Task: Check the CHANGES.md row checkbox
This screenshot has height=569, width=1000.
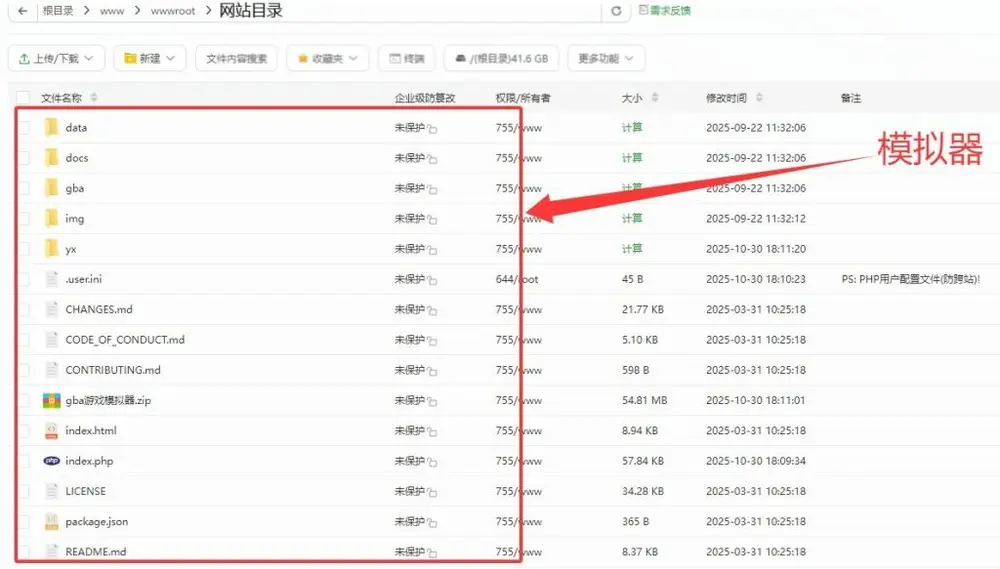Action: tap(24, 309)
